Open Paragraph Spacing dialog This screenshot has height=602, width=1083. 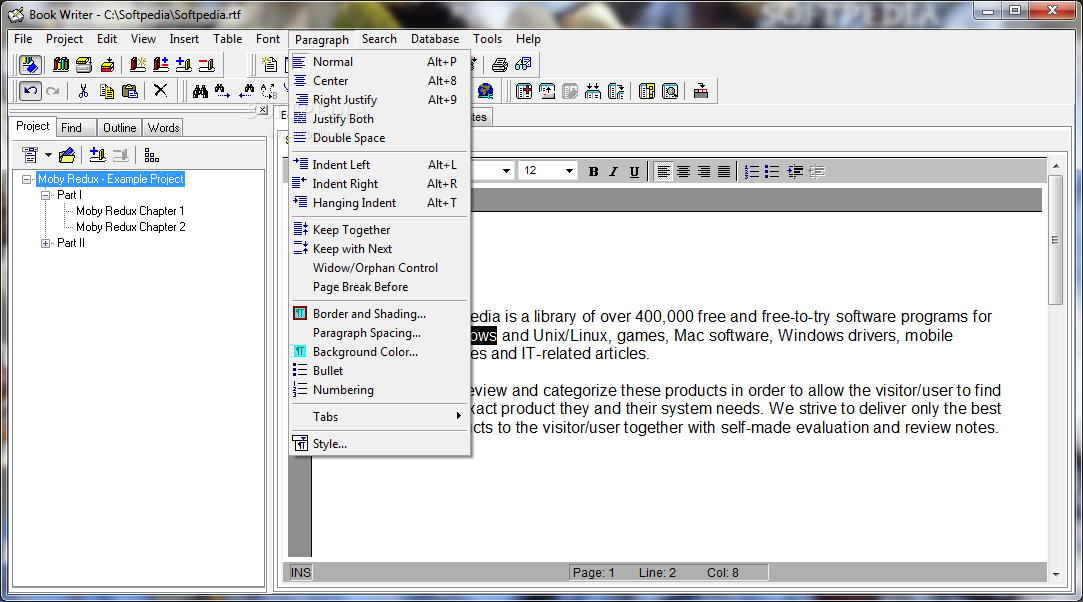coord(378,333)
